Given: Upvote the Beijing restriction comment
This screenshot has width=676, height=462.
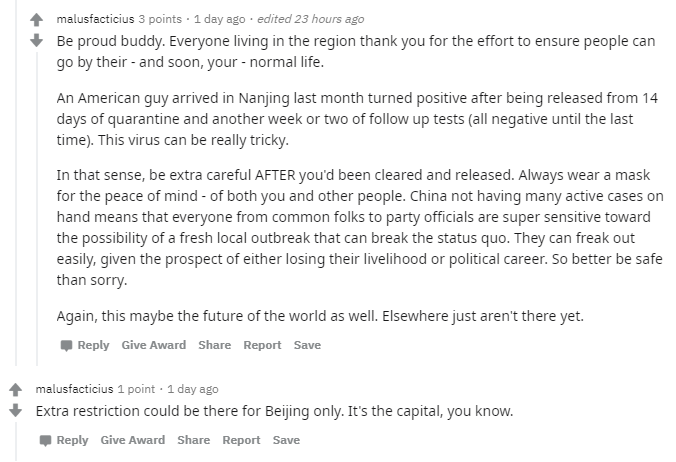Looking at the screenshot, I should coord(17,388).
